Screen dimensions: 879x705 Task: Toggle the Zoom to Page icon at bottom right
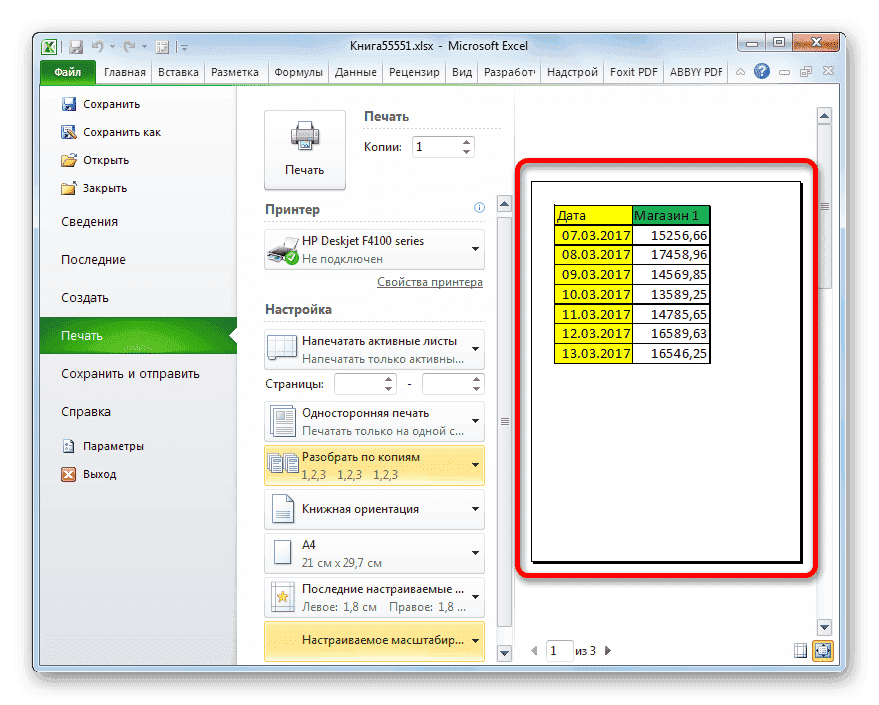(823, 650)
